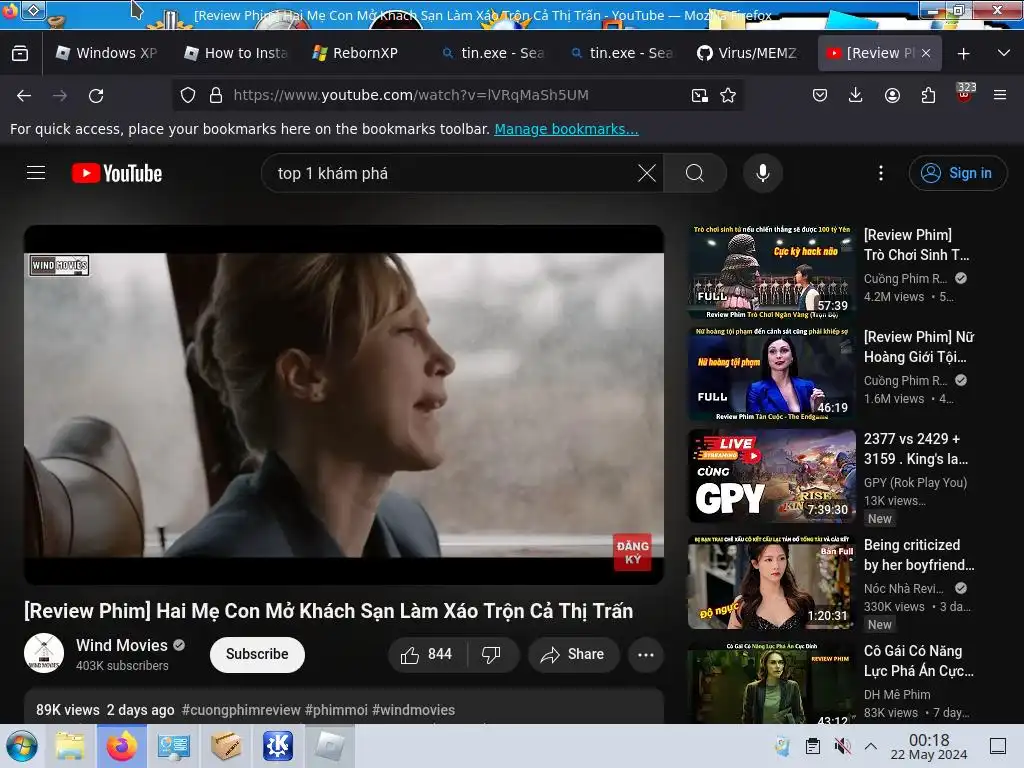The image size is (1024, 768).
Task: Go back to the previous page
Action: [x=24, y=95]
